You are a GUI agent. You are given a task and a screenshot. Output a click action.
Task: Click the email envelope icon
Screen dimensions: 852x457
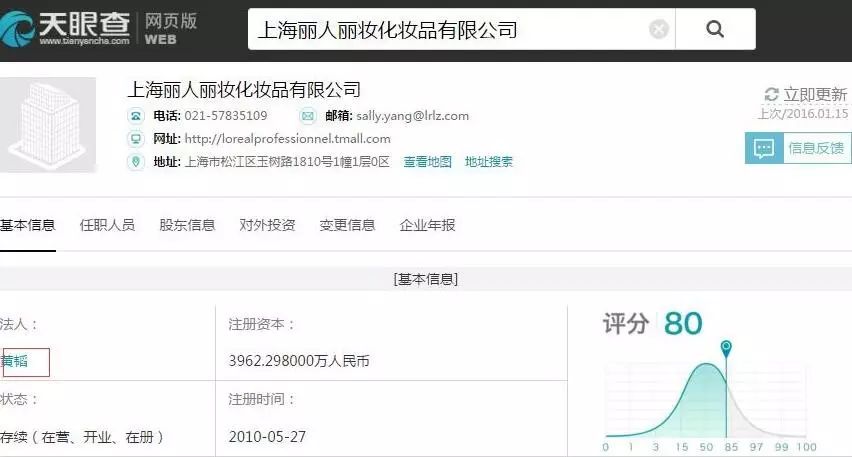[308, 116]
